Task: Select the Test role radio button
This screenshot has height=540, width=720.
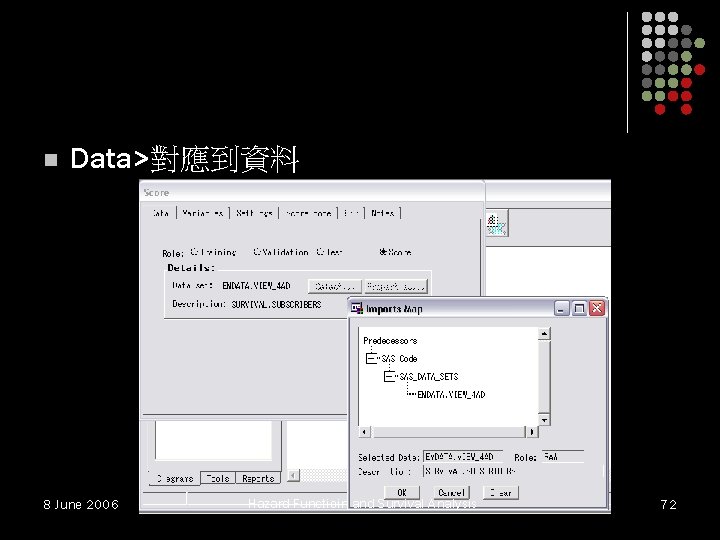Action: [320, 252]
